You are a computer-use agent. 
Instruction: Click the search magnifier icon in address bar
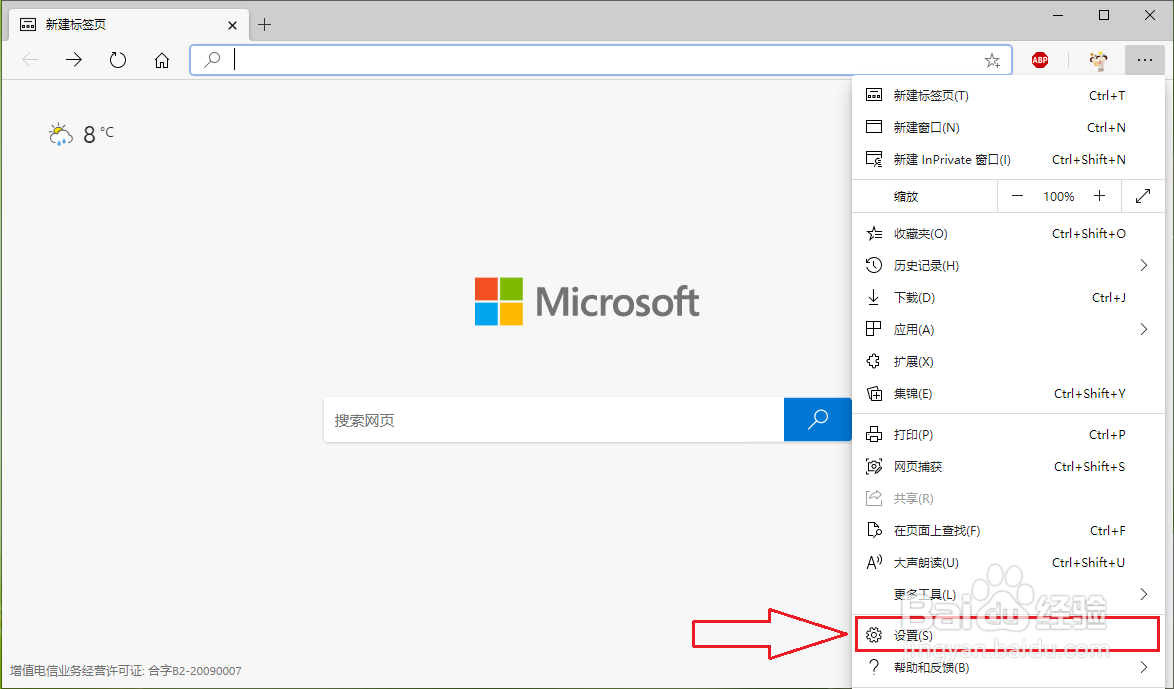click(x=213, y=59)
